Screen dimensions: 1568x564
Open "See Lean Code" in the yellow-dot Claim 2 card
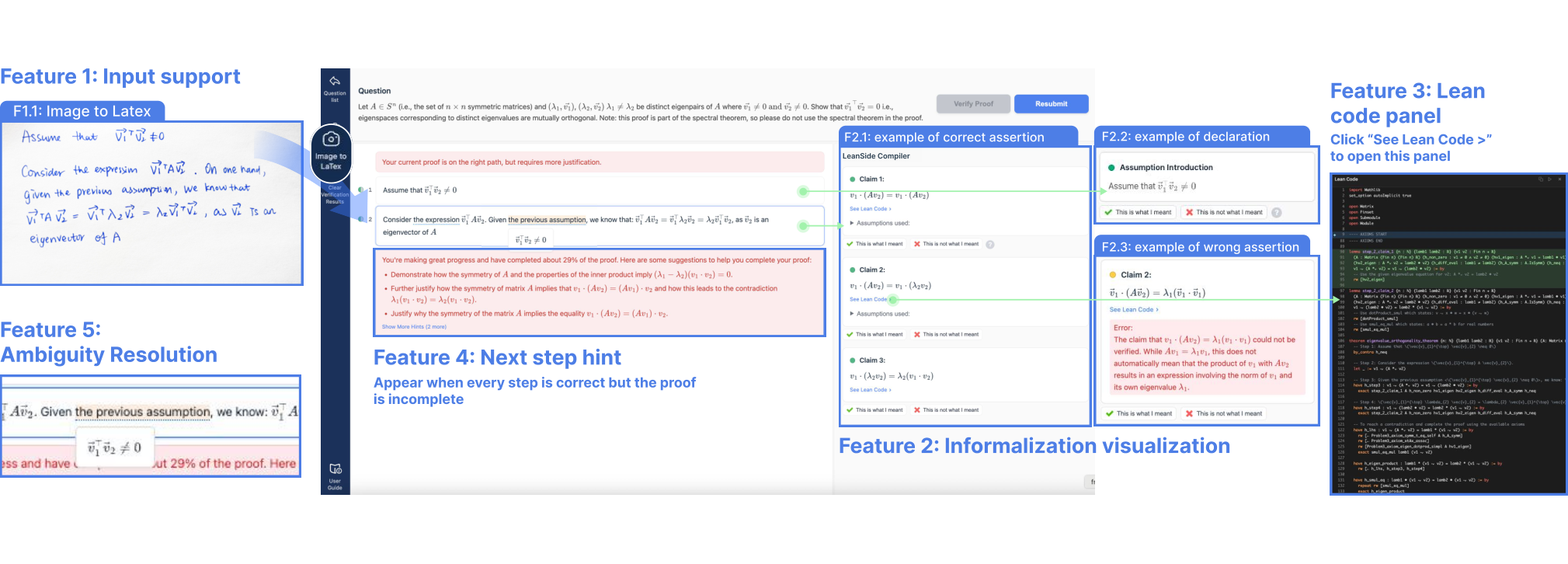point(1134,309)
